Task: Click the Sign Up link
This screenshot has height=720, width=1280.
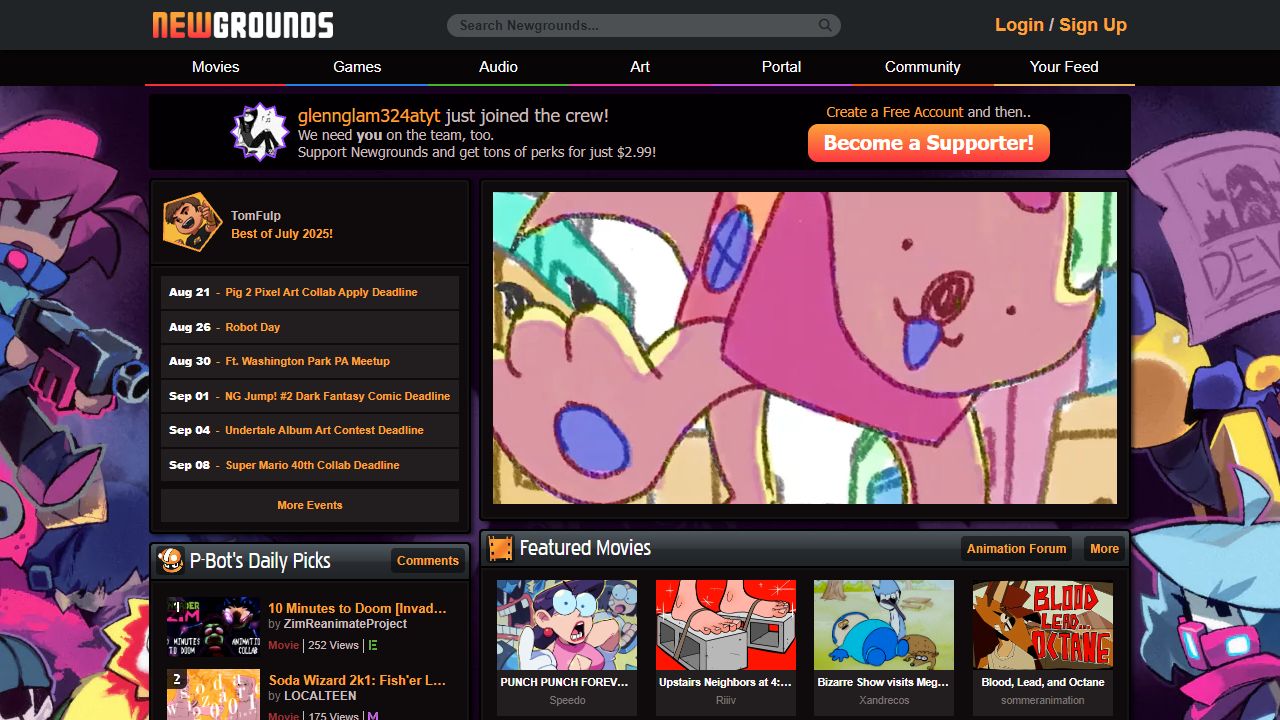Action: tap(1093, 25)
